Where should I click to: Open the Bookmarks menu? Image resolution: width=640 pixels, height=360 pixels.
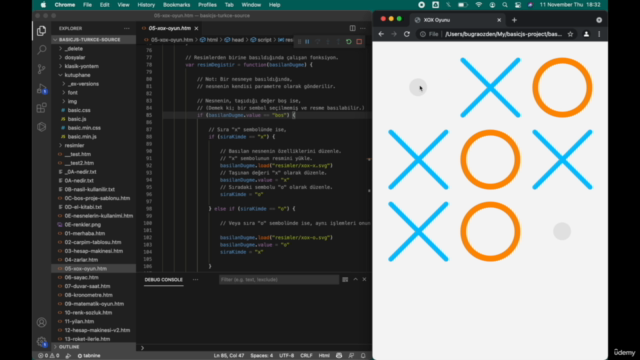[176, 5]
